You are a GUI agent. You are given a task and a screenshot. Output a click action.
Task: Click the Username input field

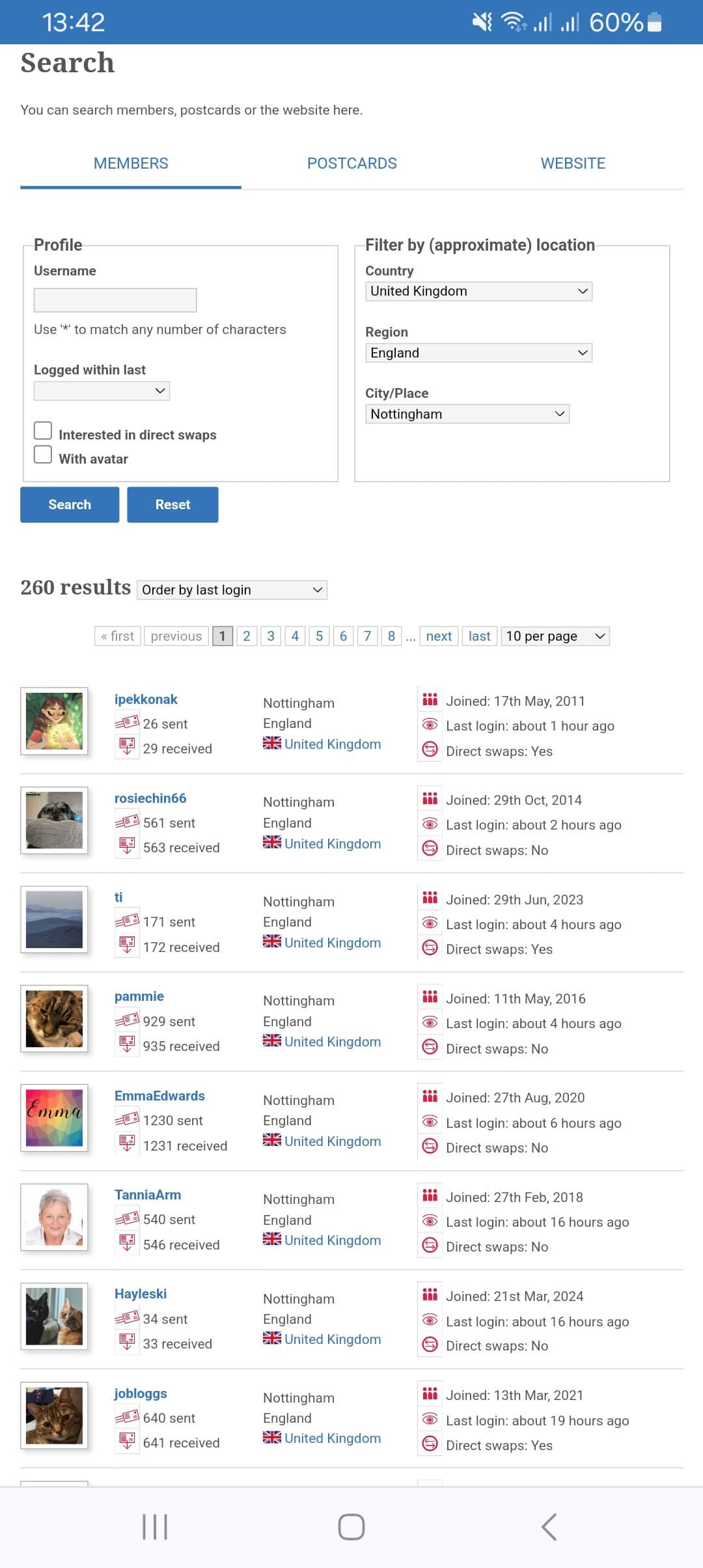115,300
